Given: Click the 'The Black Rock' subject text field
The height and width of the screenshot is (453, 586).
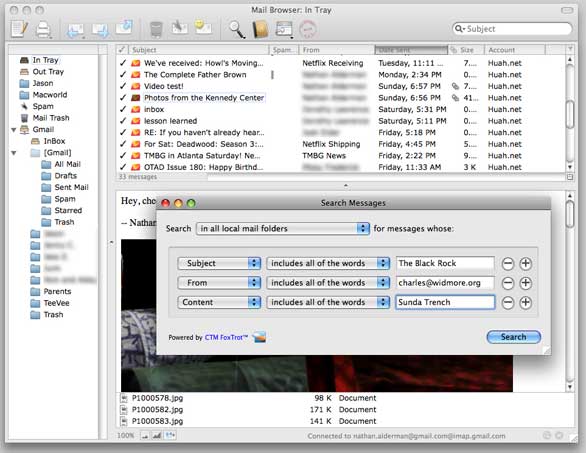Looking at the screenshot, I should click(x=445, y=263).
